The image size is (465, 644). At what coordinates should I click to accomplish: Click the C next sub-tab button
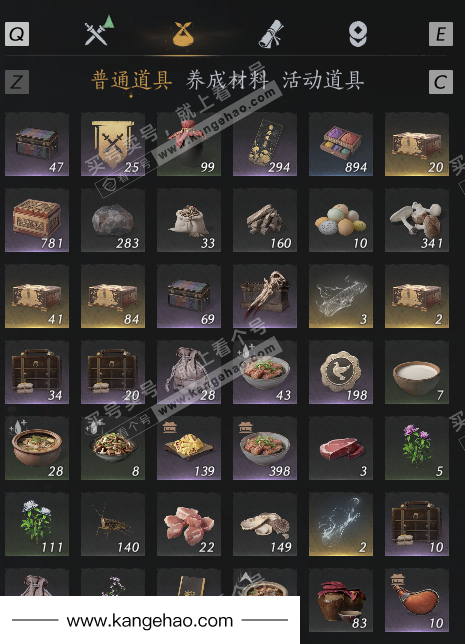pyautogui.click(x=441, y=82)
